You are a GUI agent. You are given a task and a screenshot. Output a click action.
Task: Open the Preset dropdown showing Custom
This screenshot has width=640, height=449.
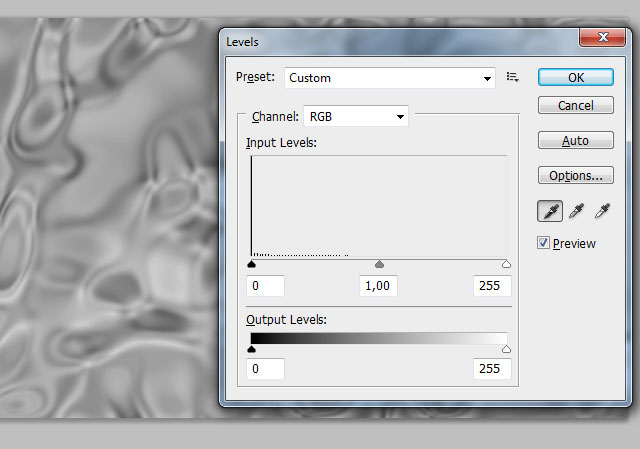390,78
